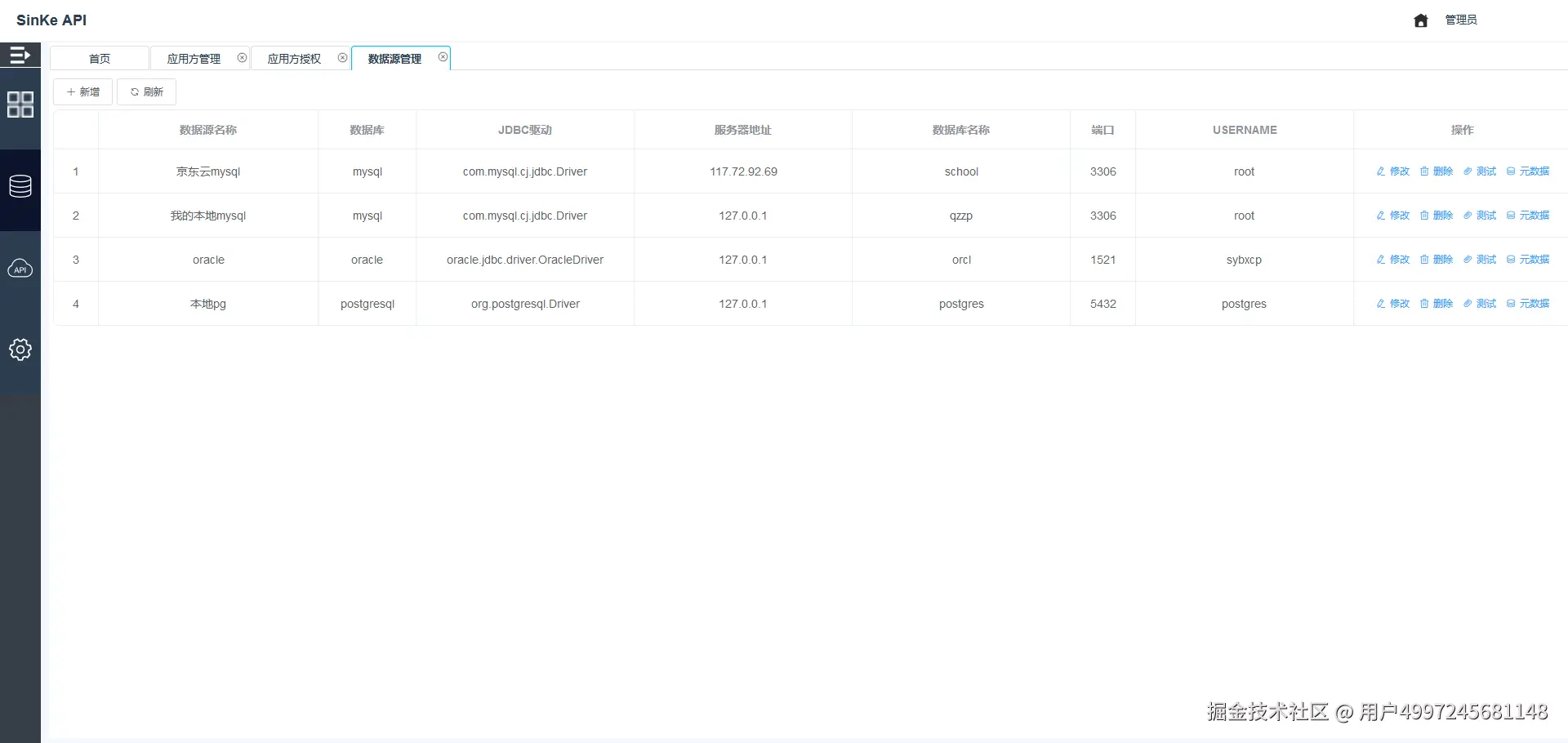Select the 数据源名称 column header
1568x743 pixels.
[x=208, y=130]
